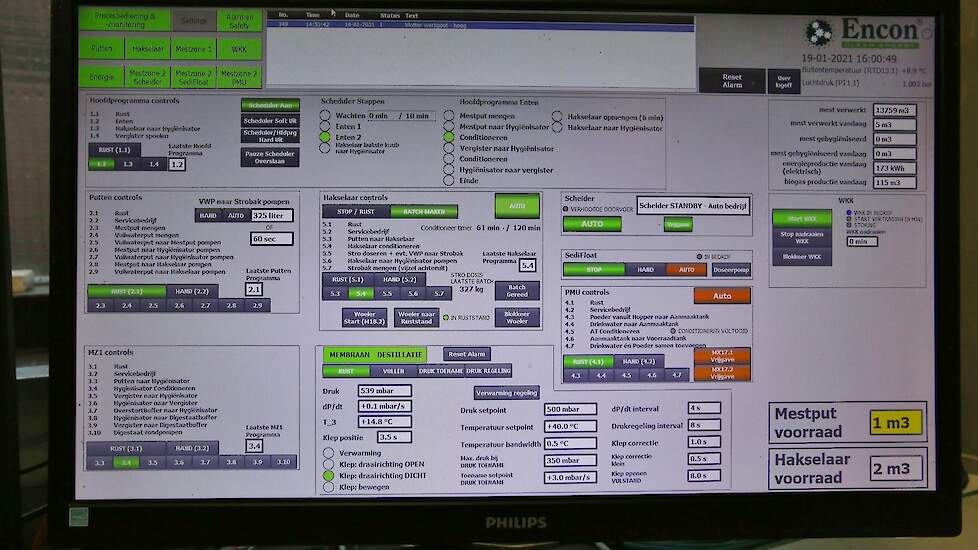Image resolution: width=978 pixels, height=550 pixels.
Task: Set SediFloat mode to HAND
Action: (x=647, y=270)
